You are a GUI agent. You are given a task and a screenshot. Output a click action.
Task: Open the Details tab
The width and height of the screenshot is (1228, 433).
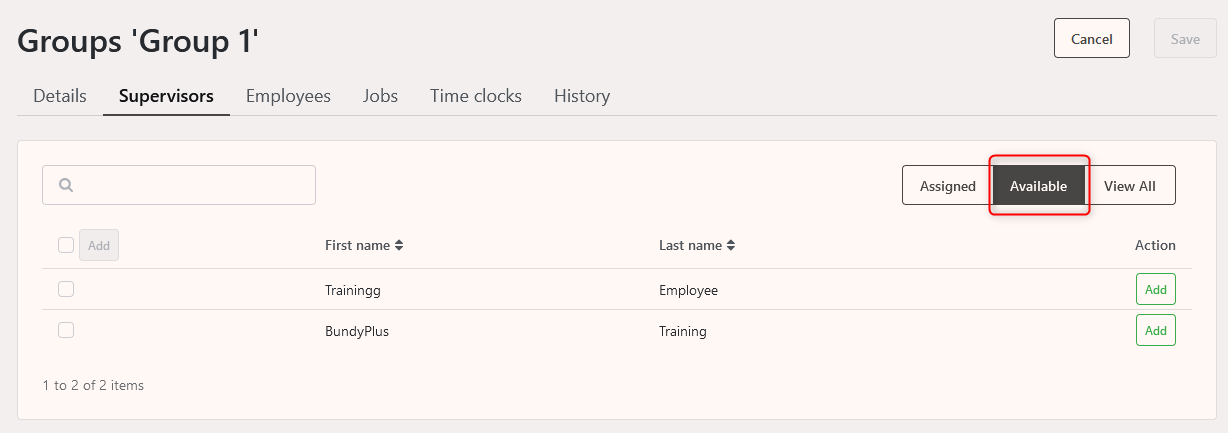pyautogui.click(x=60, y=96)
